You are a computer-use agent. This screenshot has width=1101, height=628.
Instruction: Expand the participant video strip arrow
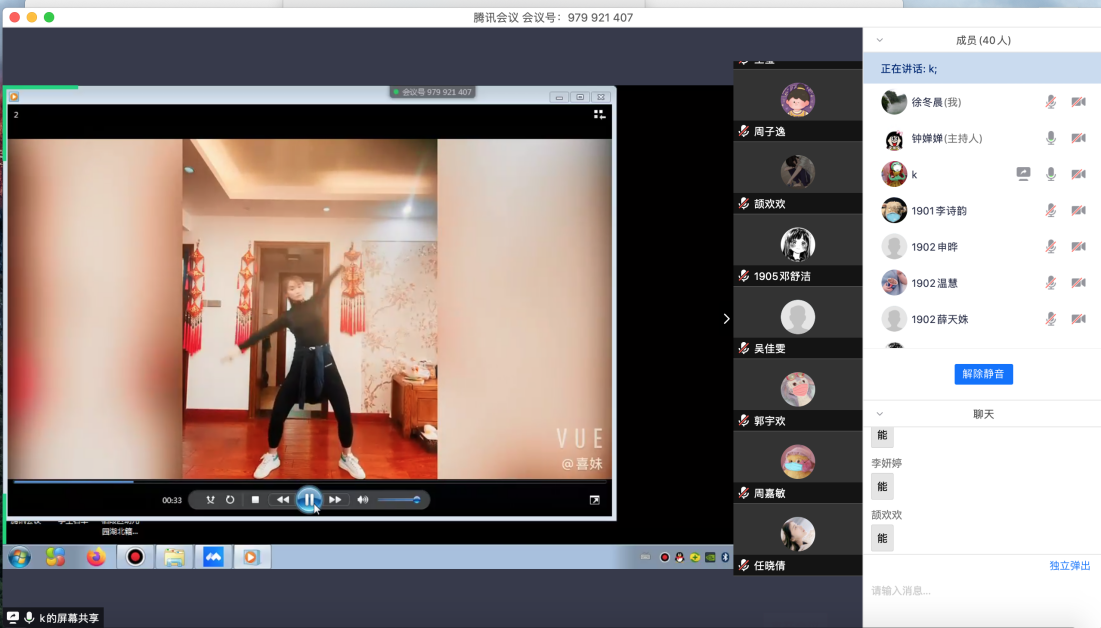(726, 318)
